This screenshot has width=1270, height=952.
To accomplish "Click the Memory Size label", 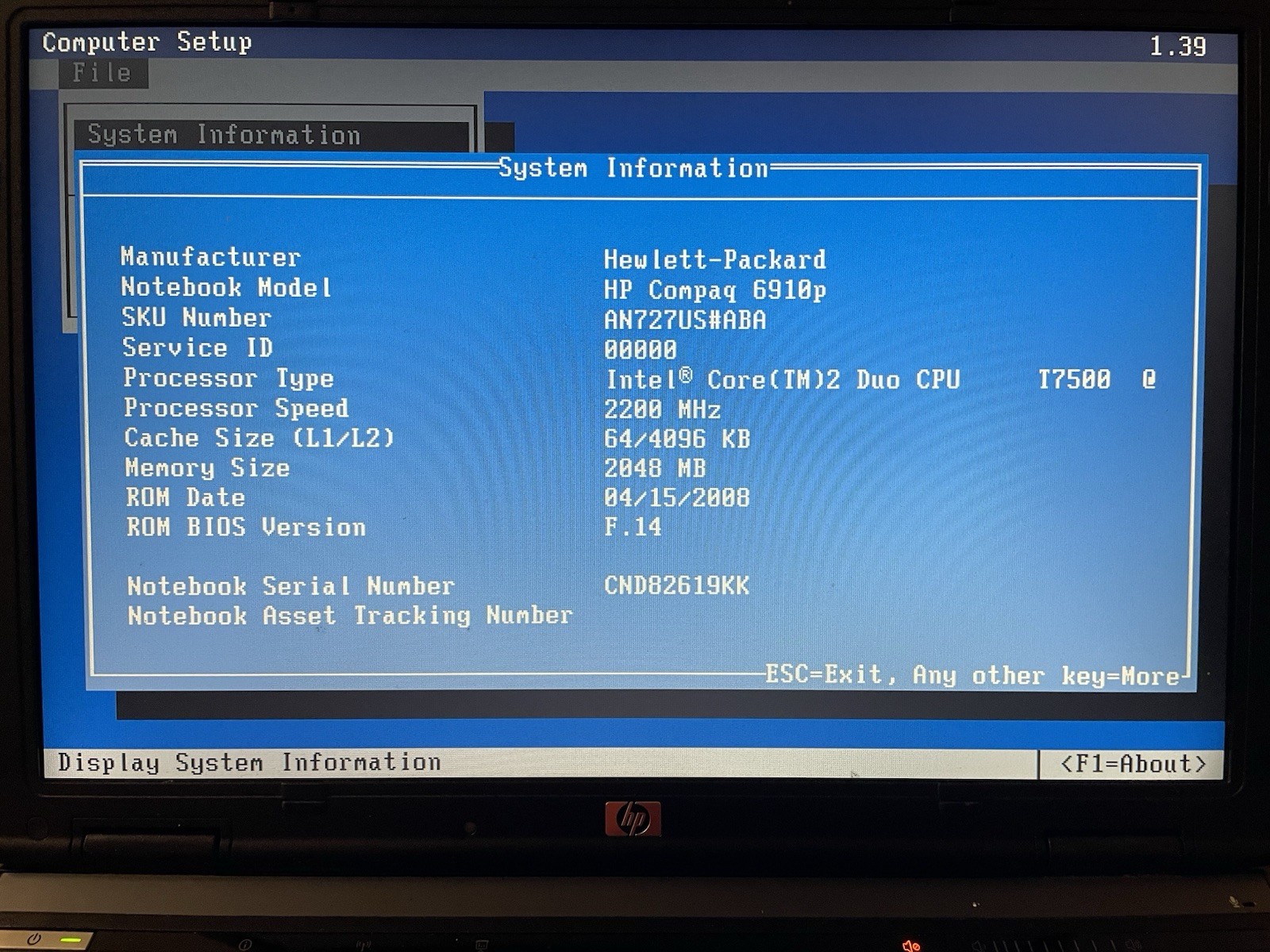I will (207, 468).
